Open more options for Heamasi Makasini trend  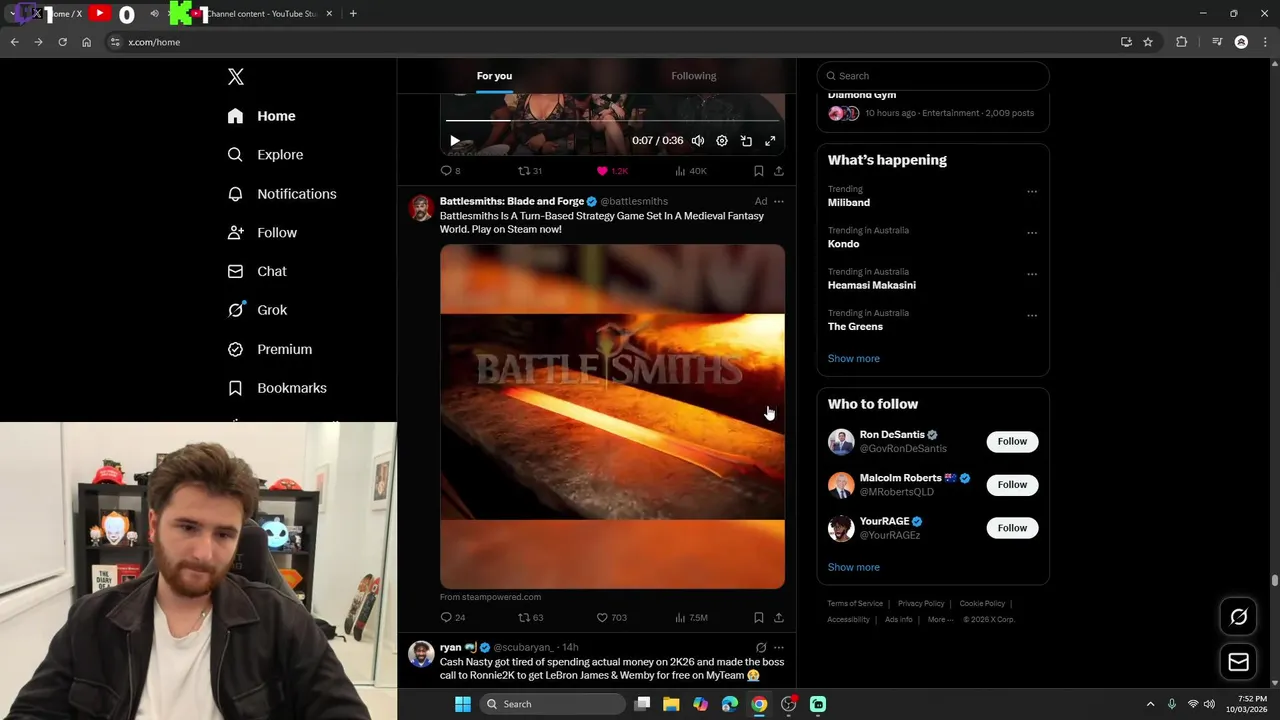[x=1032, y=274]
